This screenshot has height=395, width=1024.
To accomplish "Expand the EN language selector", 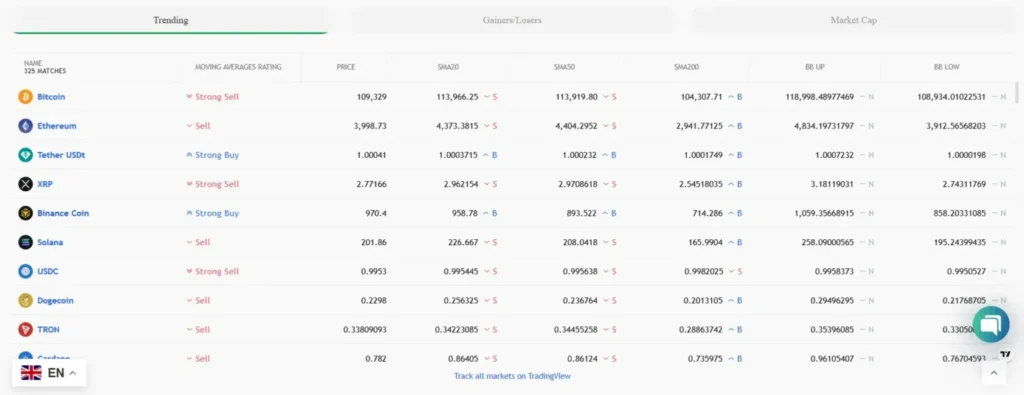I will click(49, 373).
